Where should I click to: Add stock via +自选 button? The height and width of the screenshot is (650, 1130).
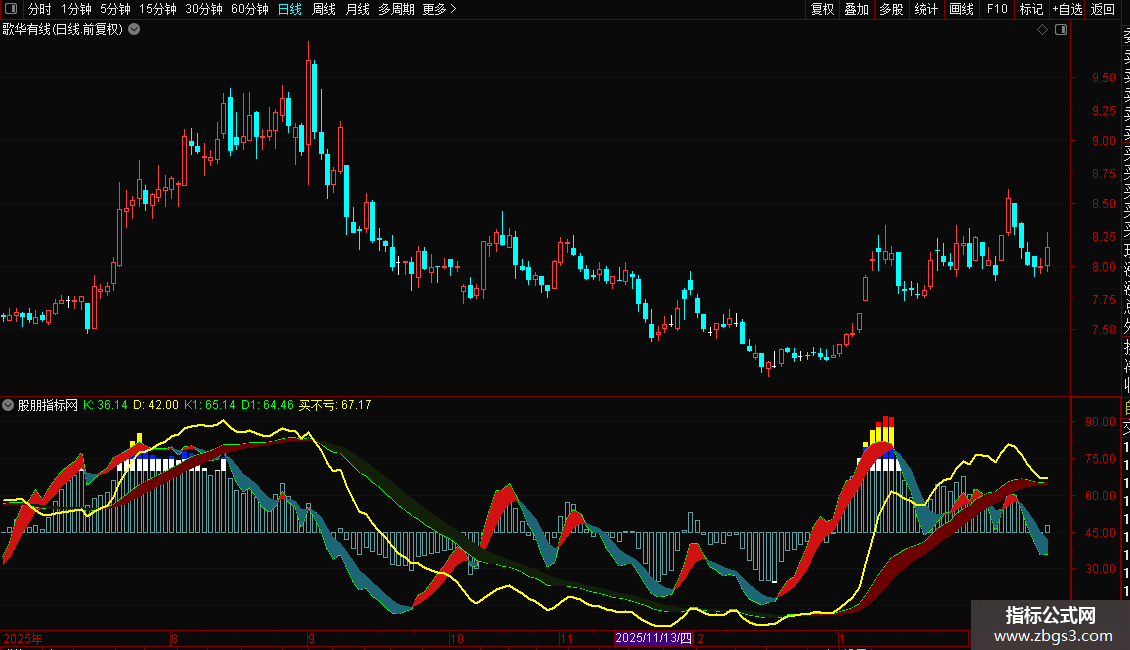pos(1067,9)
